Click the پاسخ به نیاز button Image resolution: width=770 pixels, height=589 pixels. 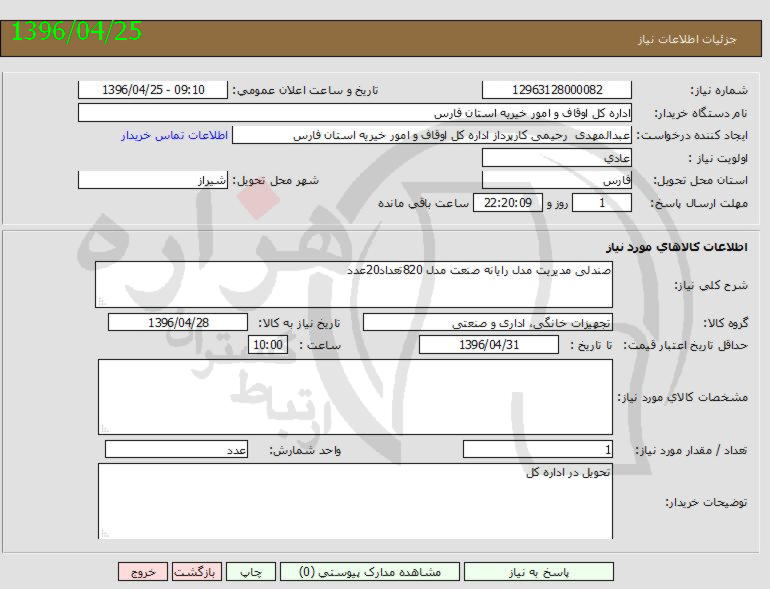538,572
